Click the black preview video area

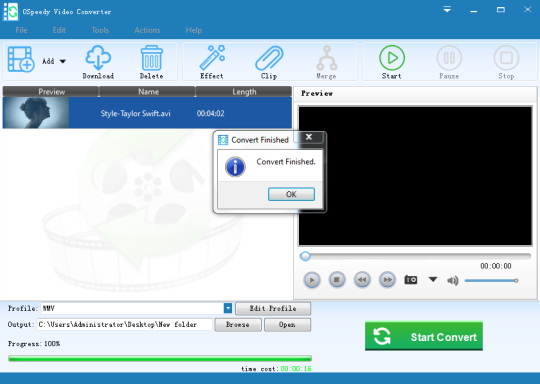(x=415, y=176)
